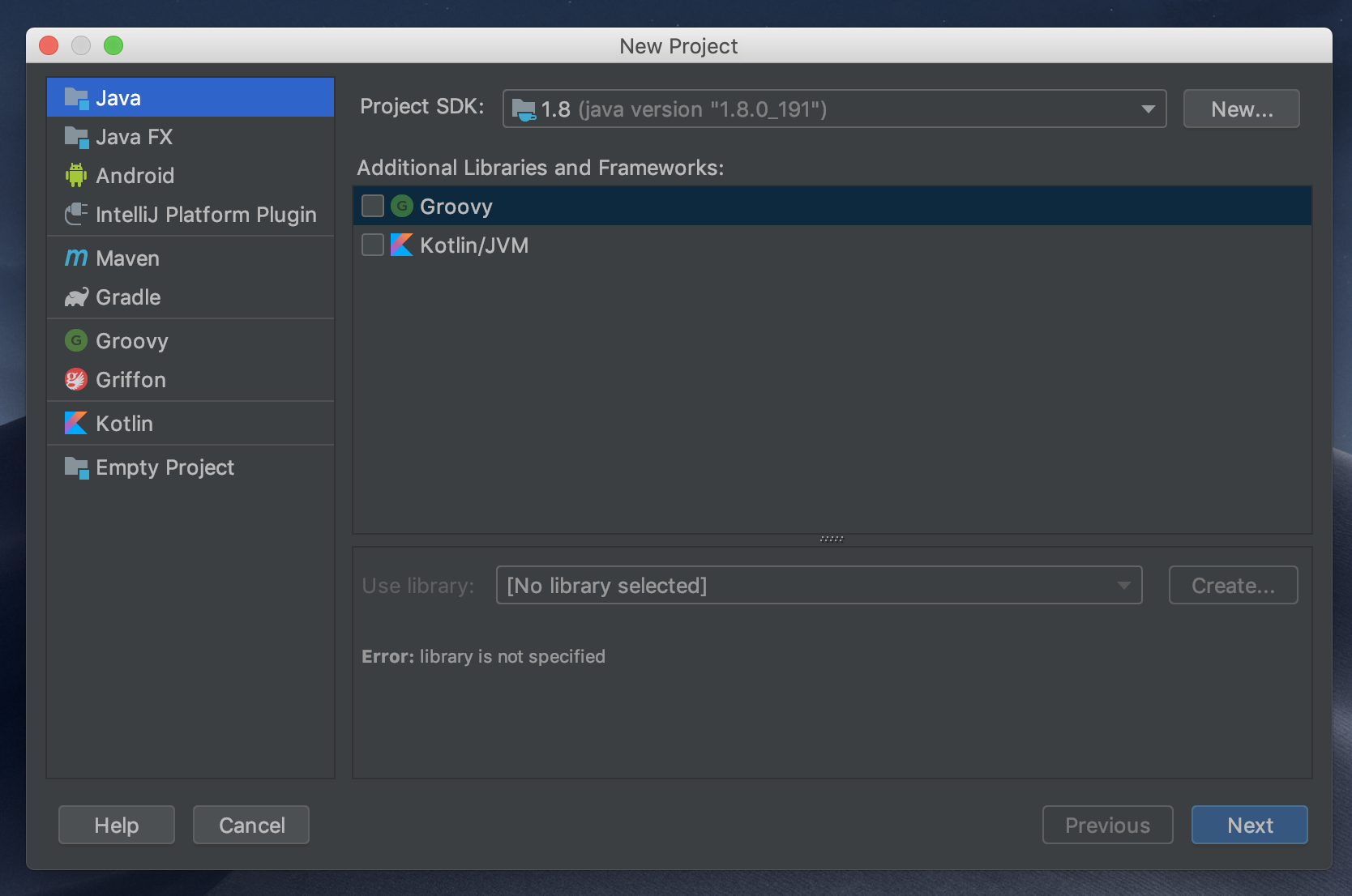Click the Previous button
Screen dimensions: 1352x896
[x=1107, y=825]
